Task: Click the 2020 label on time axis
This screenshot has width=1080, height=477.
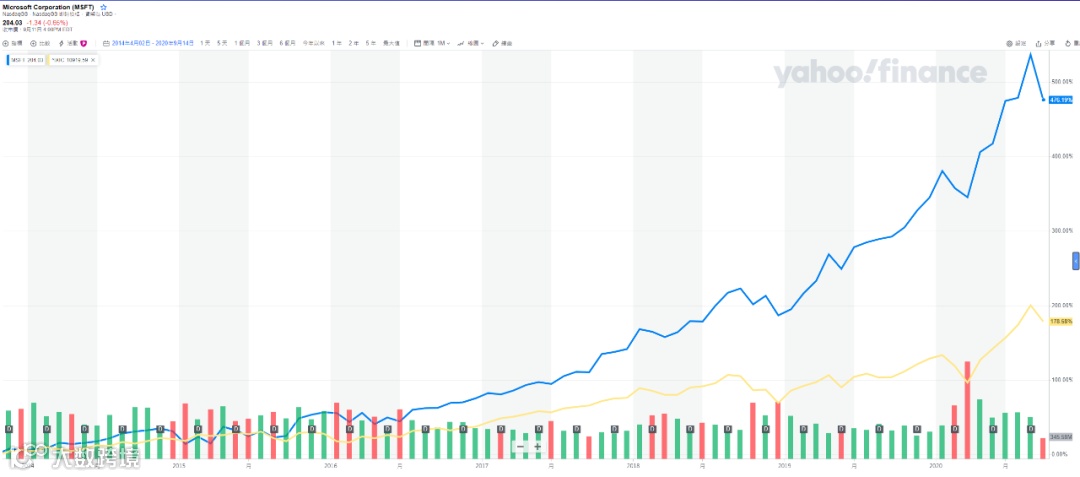Action: pyautogui.click(x=936, y=466)
